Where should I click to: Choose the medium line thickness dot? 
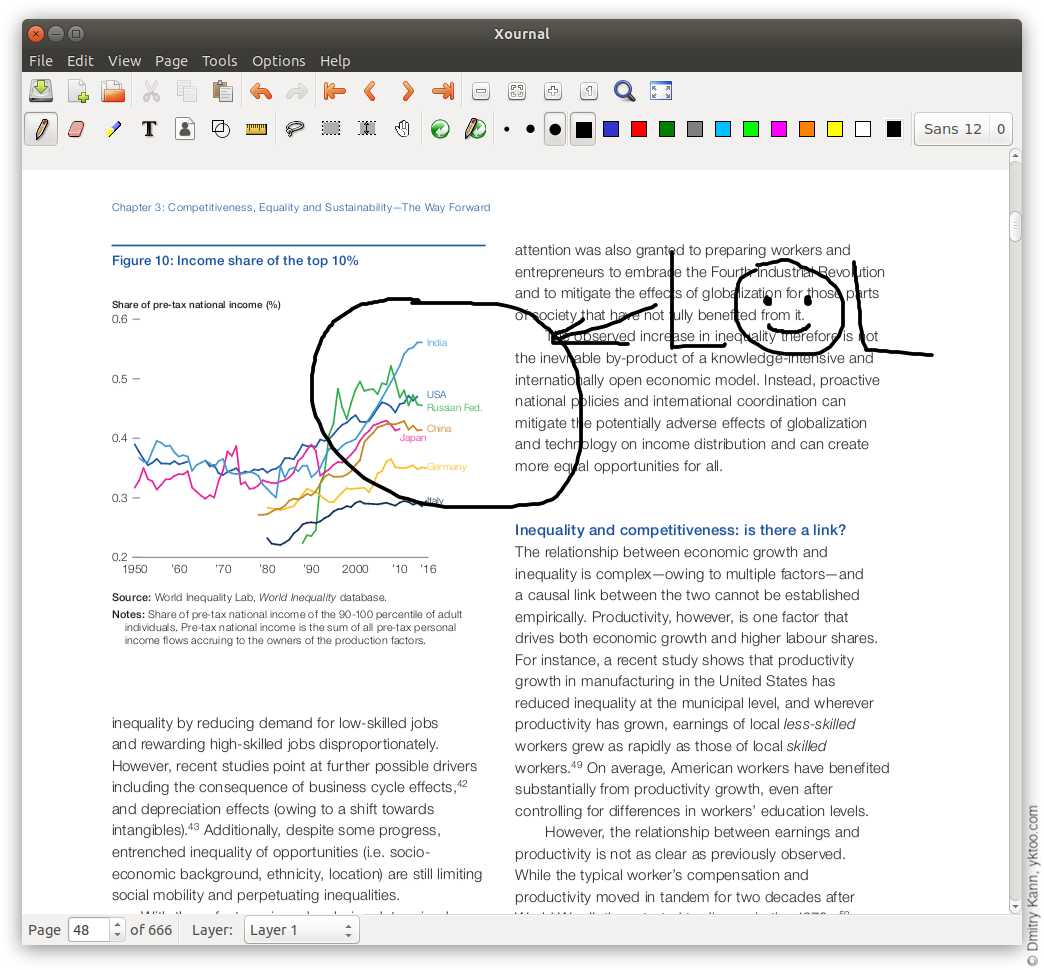click(530, 129)
